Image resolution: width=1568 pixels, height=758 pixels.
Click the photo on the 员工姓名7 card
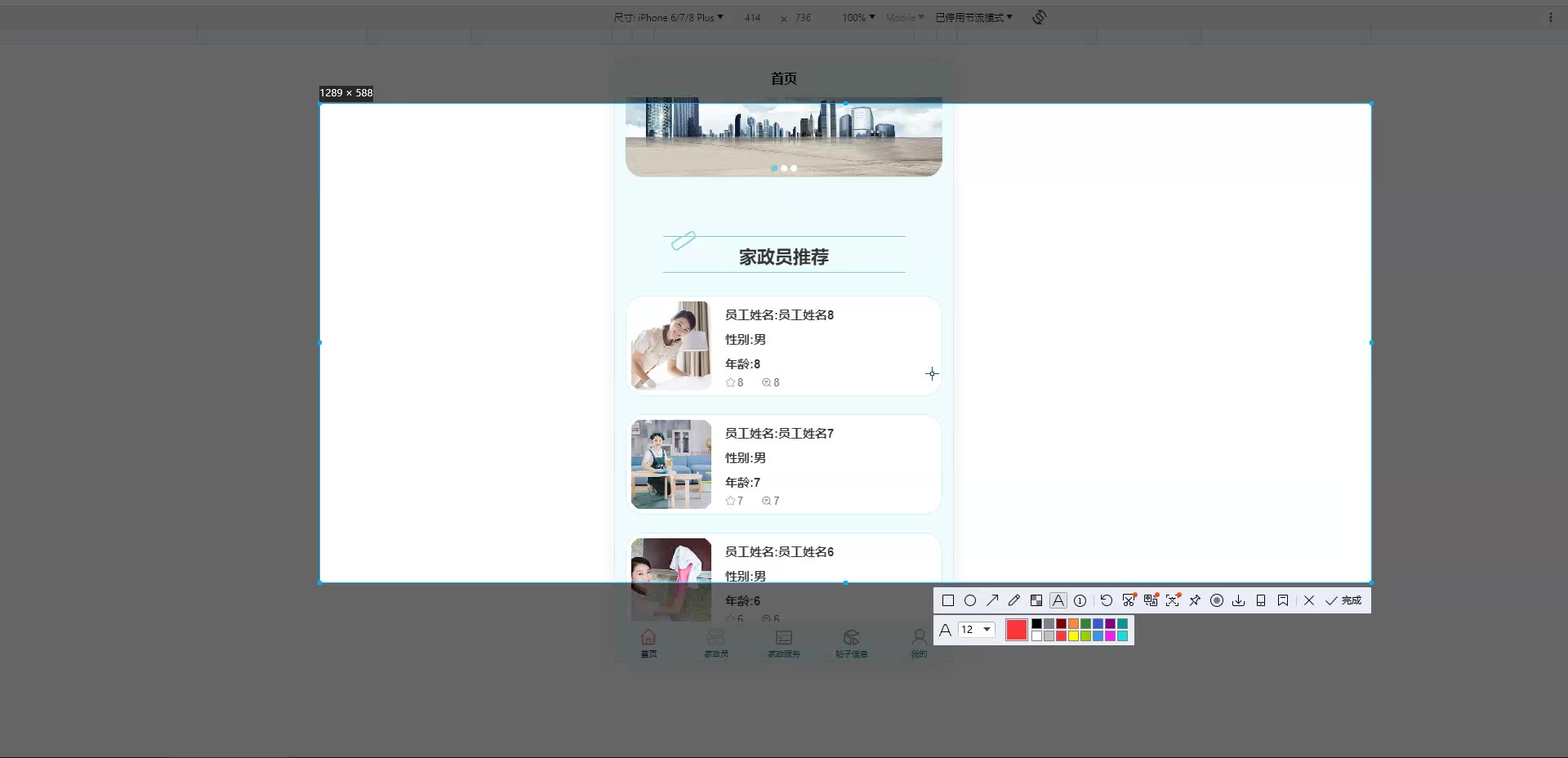tap(671, 464)
